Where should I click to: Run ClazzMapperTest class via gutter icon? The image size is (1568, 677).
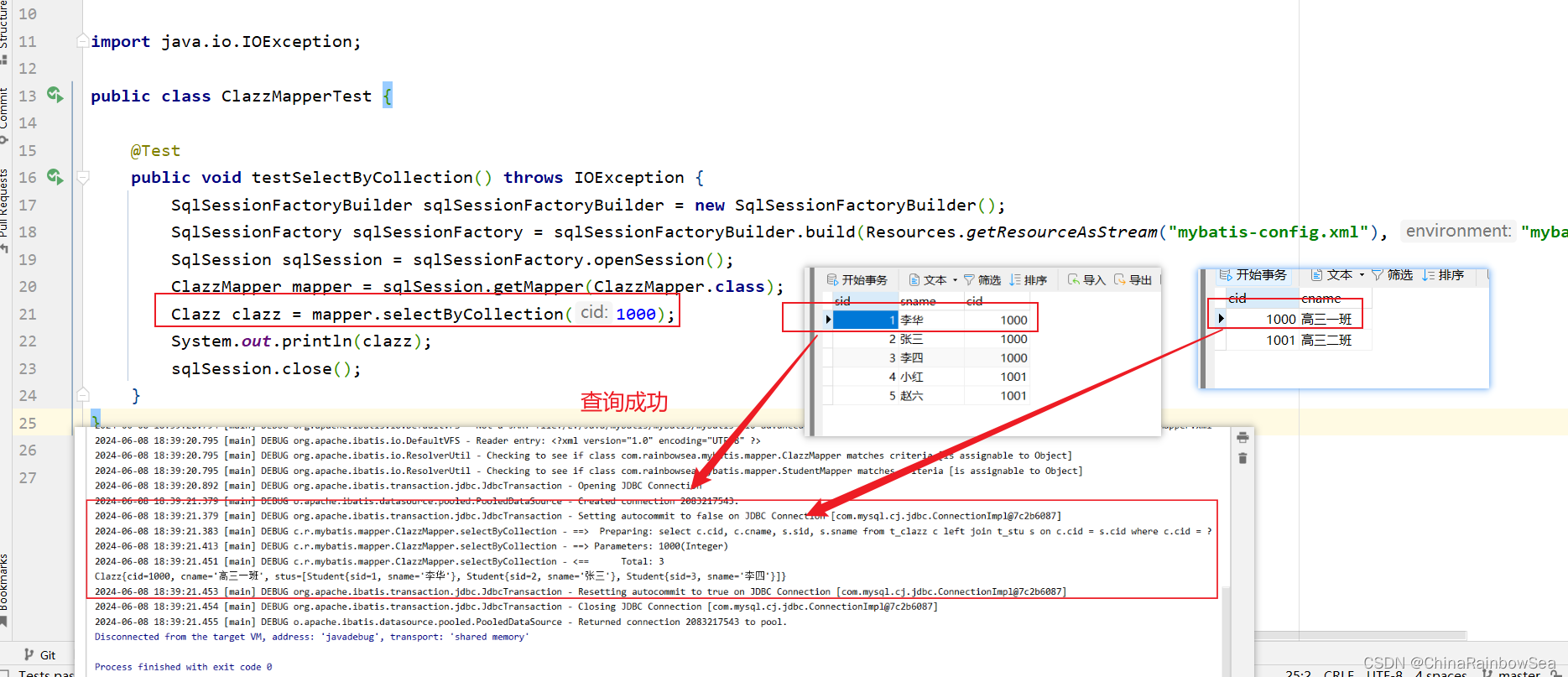[55, 95]
